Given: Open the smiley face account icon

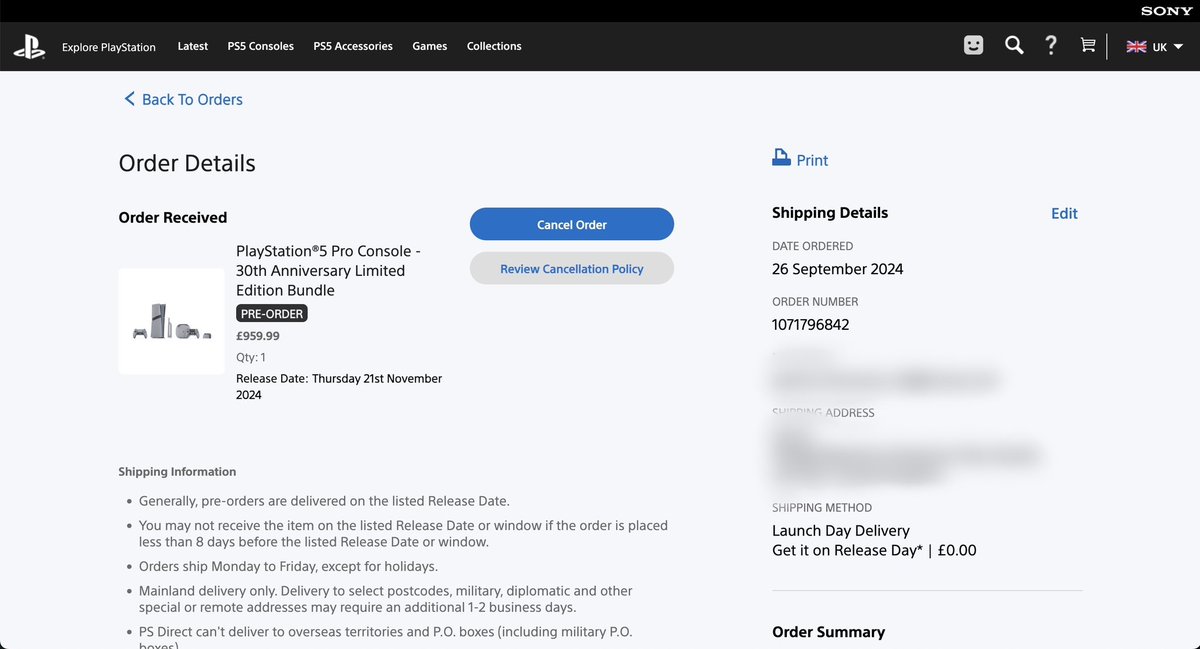Looking at the screenshot, I should (973, 46).
